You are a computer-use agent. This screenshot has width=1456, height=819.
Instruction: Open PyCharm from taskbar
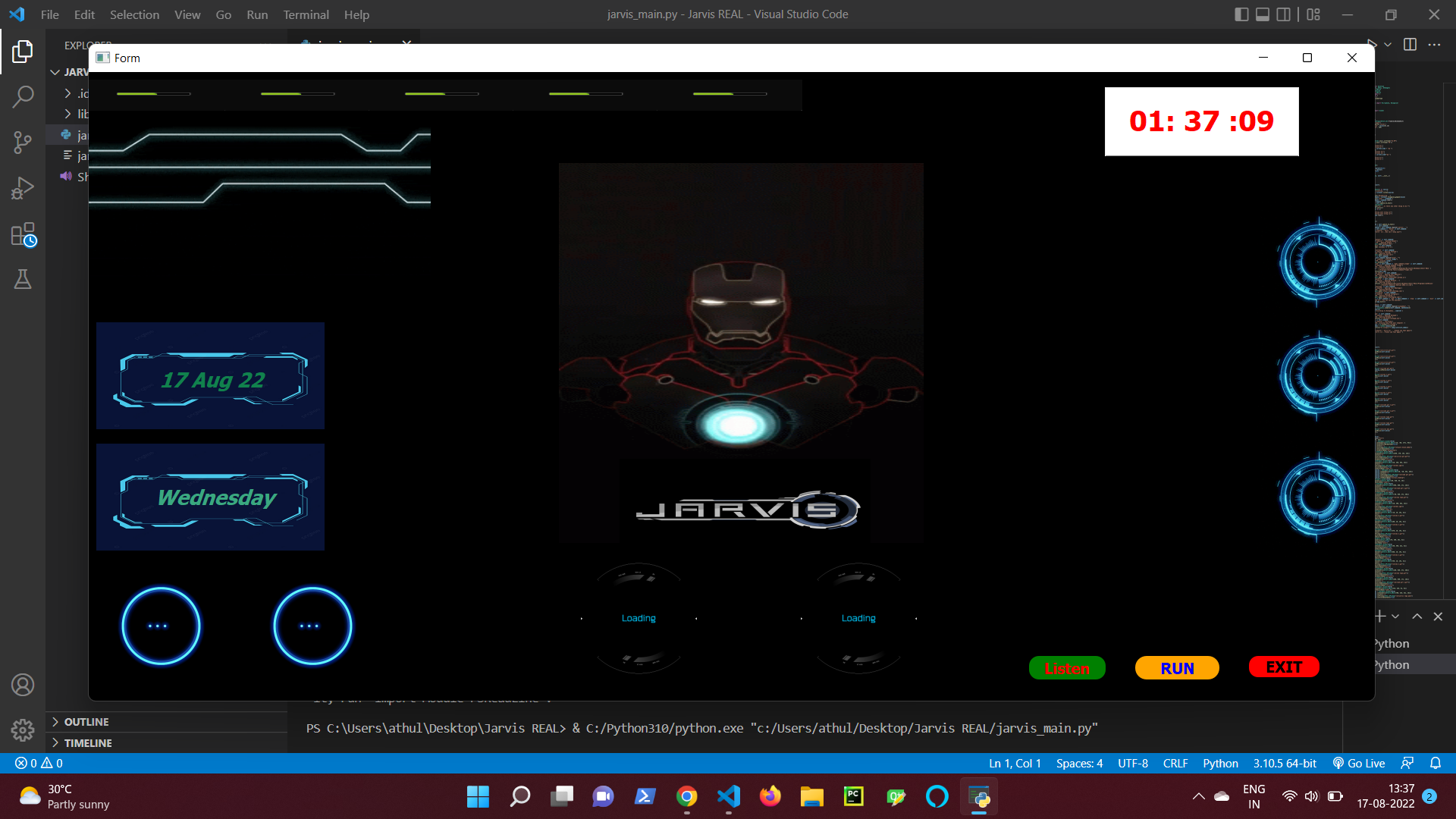[854, 796]
